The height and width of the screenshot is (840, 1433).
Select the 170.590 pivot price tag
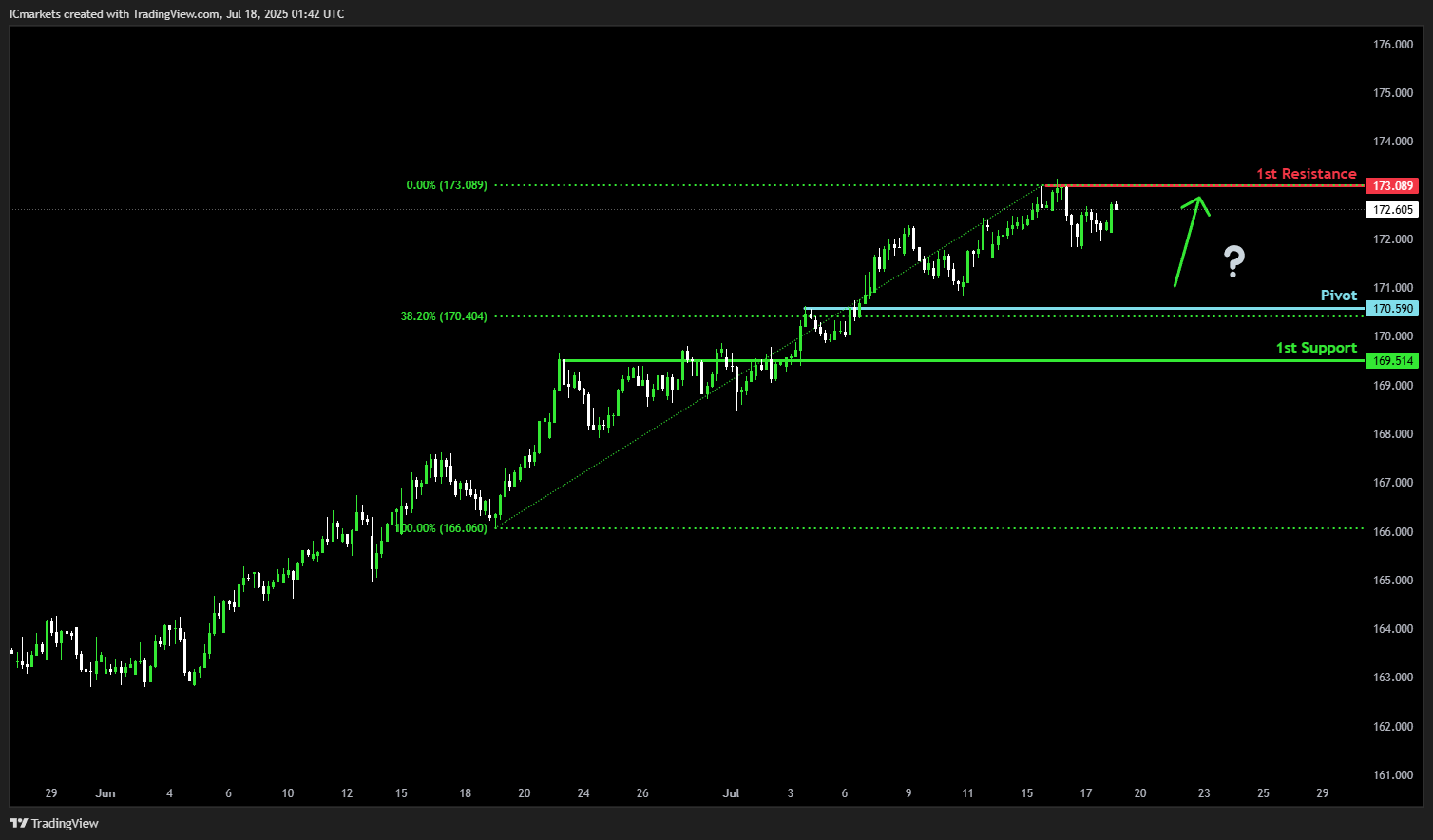pyautogui.click(x=1391, y=309)
